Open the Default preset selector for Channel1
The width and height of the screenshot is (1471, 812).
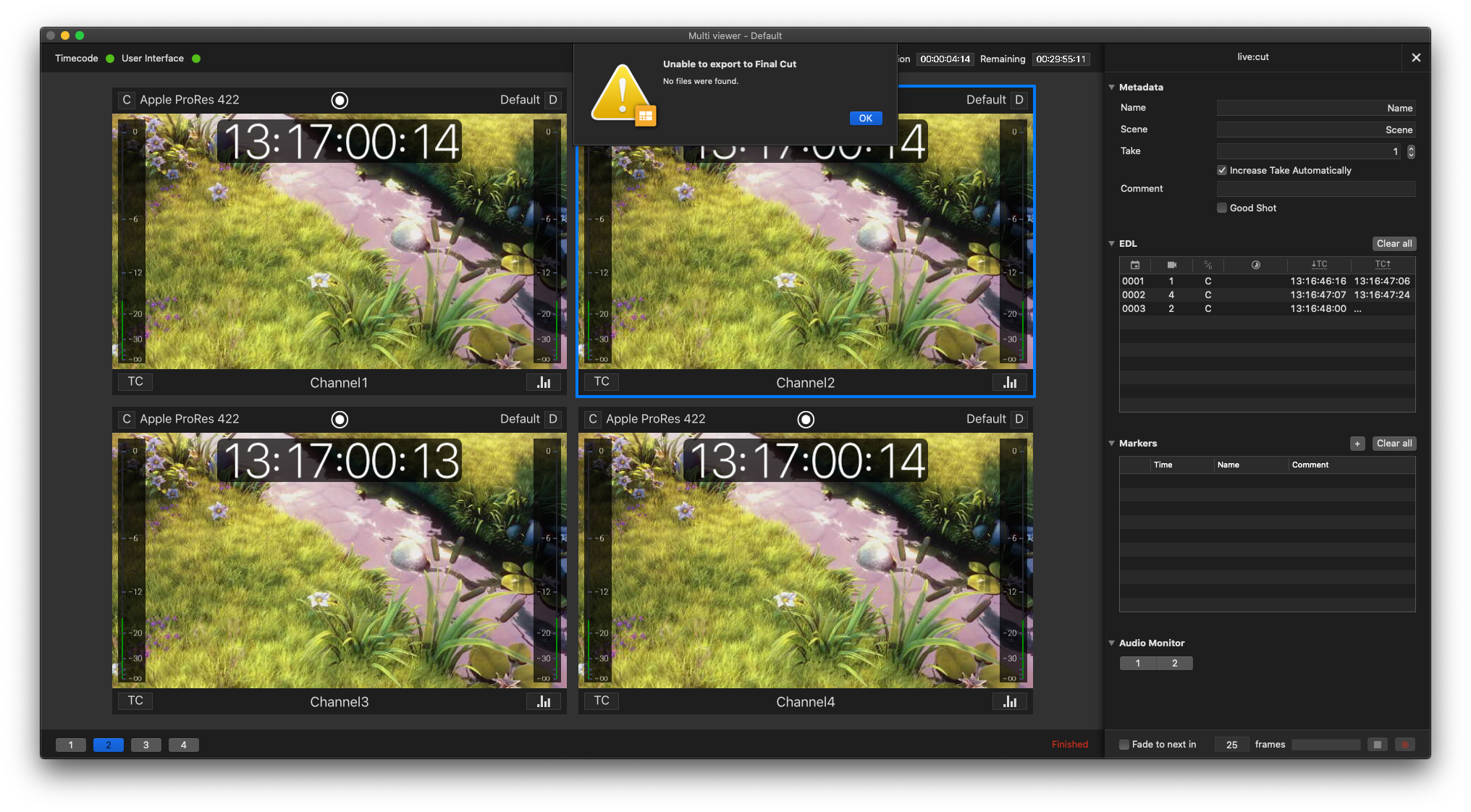point(520,100)
